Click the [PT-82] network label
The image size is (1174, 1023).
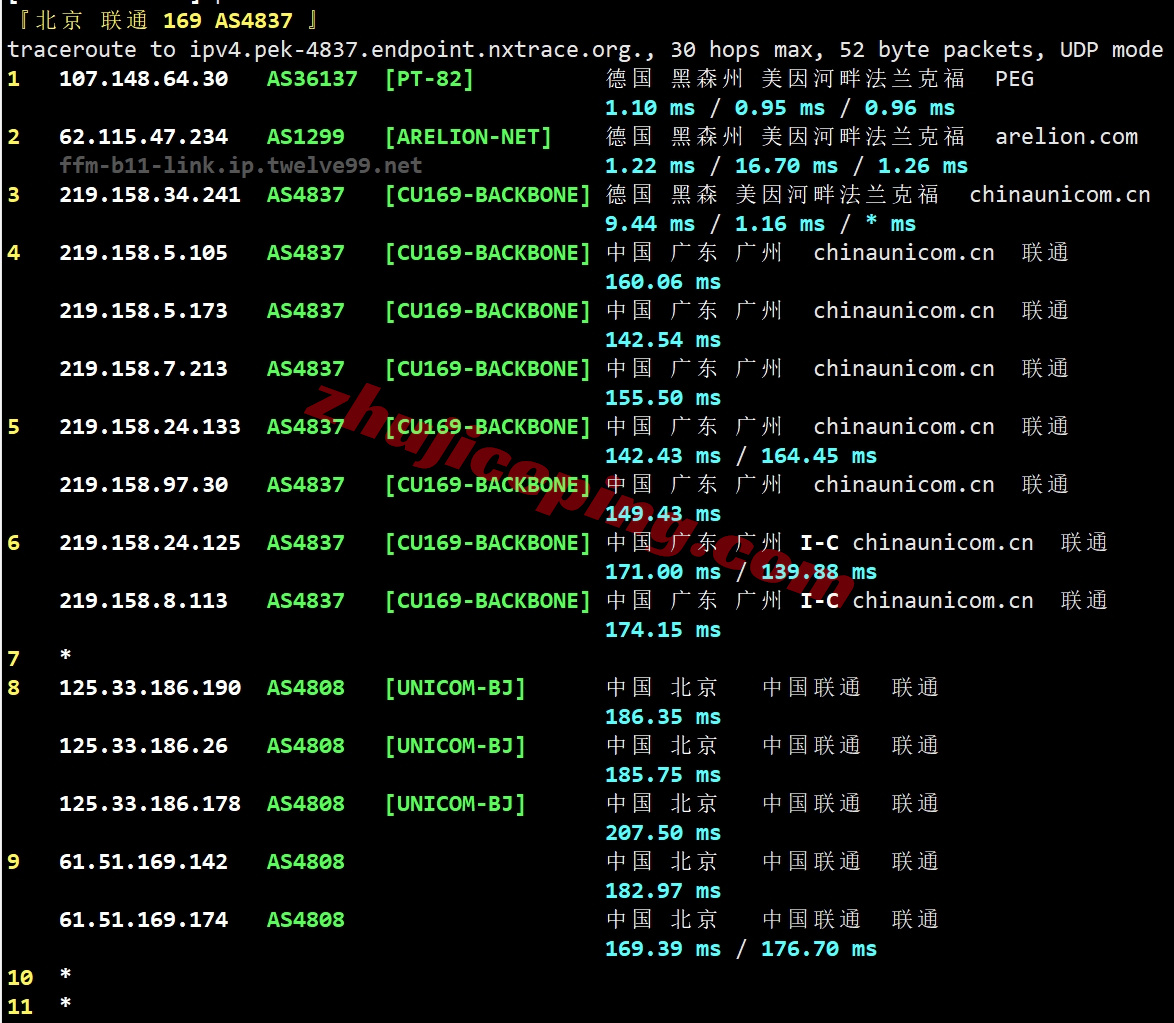pos(428,79)
